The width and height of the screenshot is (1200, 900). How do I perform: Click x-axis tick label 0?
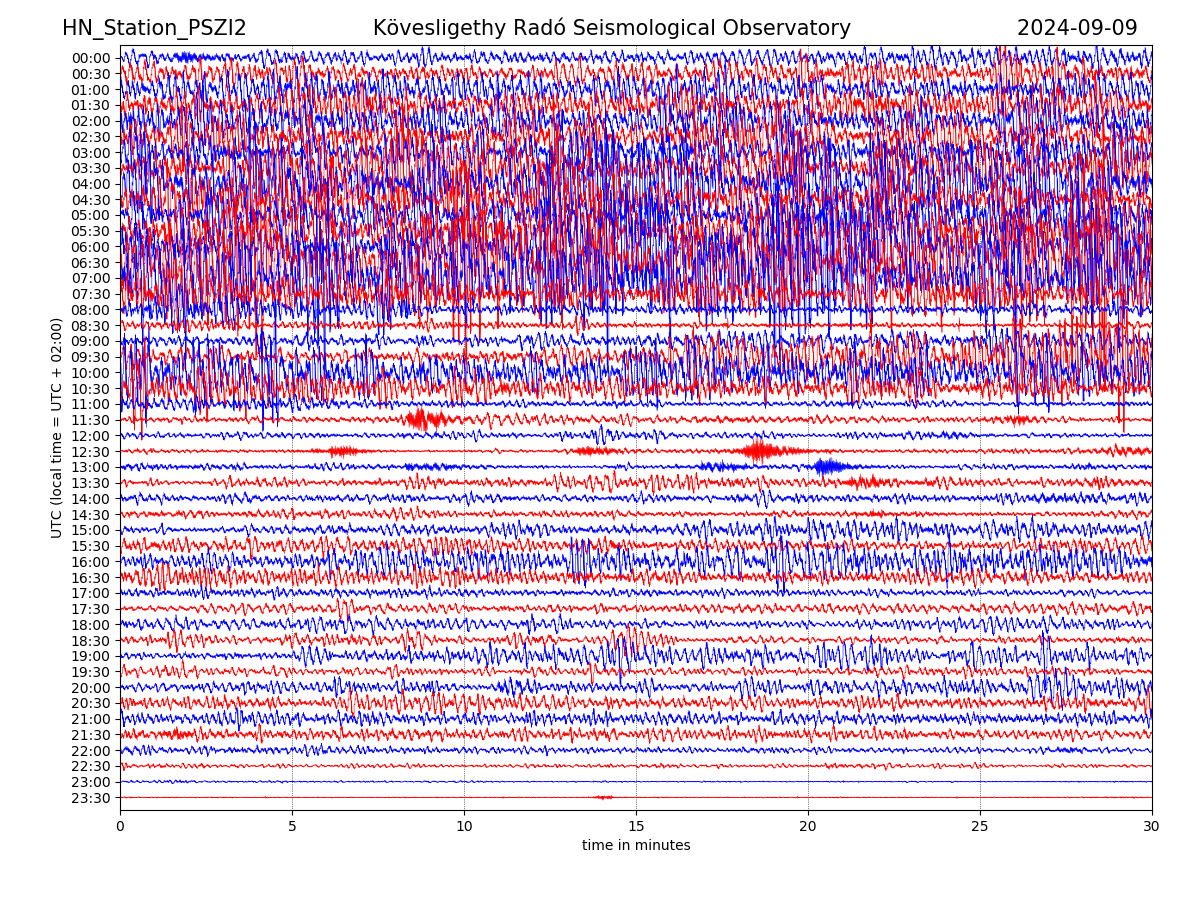pos(120,827)
